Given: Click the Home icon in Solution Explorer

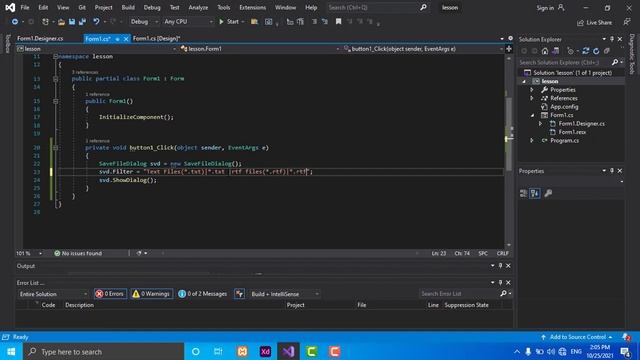Looking at the screenshot, I should pos(545,51).
